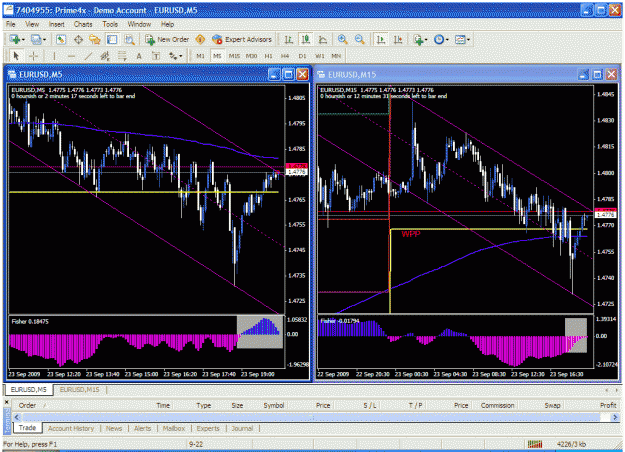
Task: Switch to line chart display
Action: click(323, 39)
